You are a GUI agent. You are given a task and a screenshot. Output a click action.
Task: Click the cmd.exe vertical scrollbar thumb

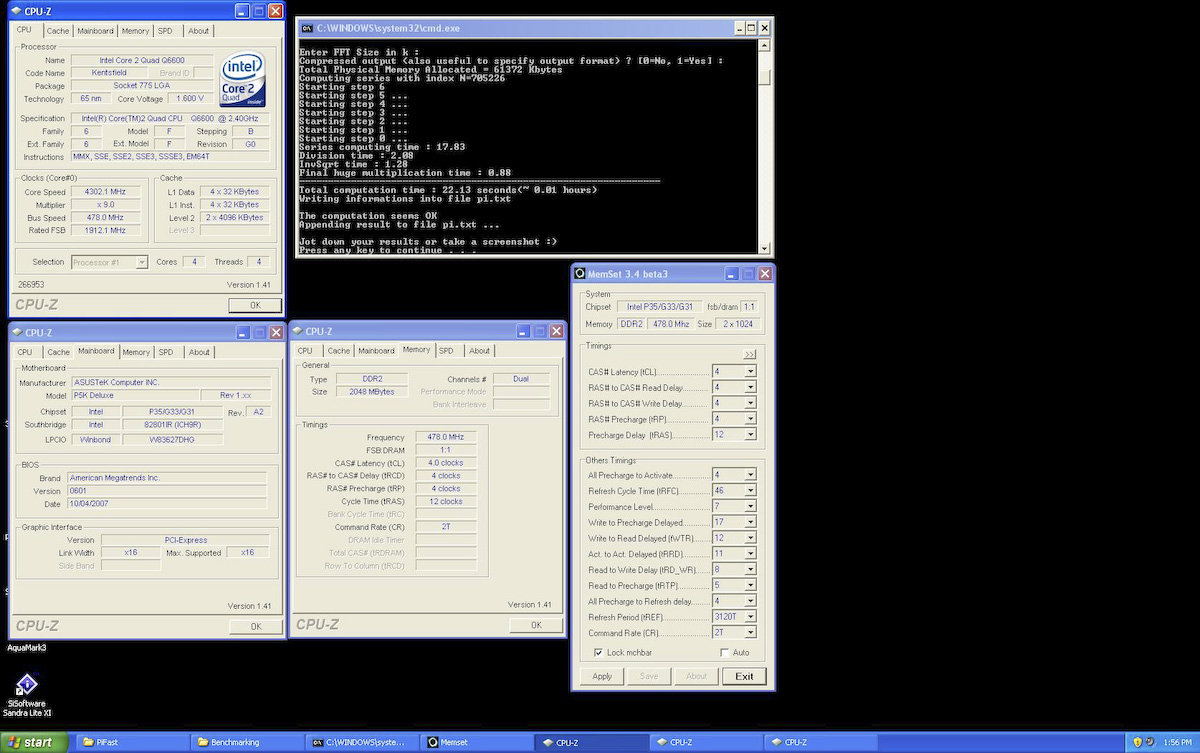click(x=765, y=77)
